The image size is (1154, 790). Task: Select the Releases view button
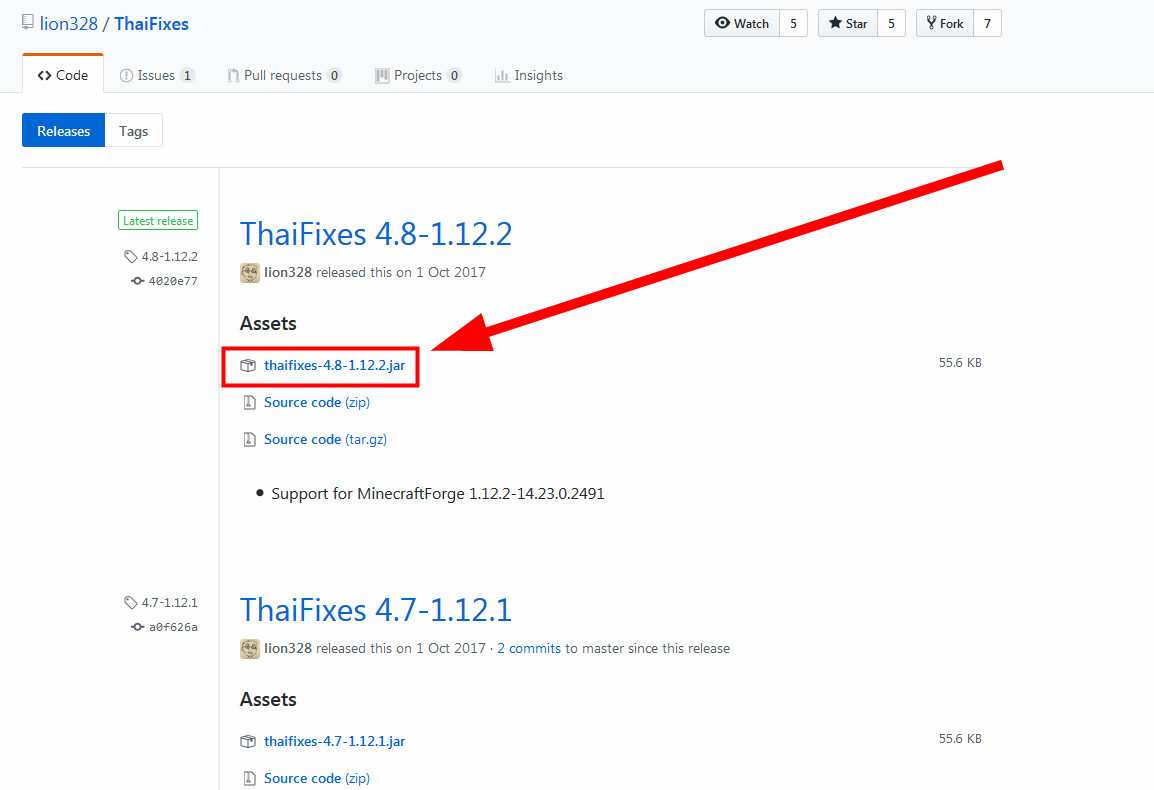click(x=63, y=131)
